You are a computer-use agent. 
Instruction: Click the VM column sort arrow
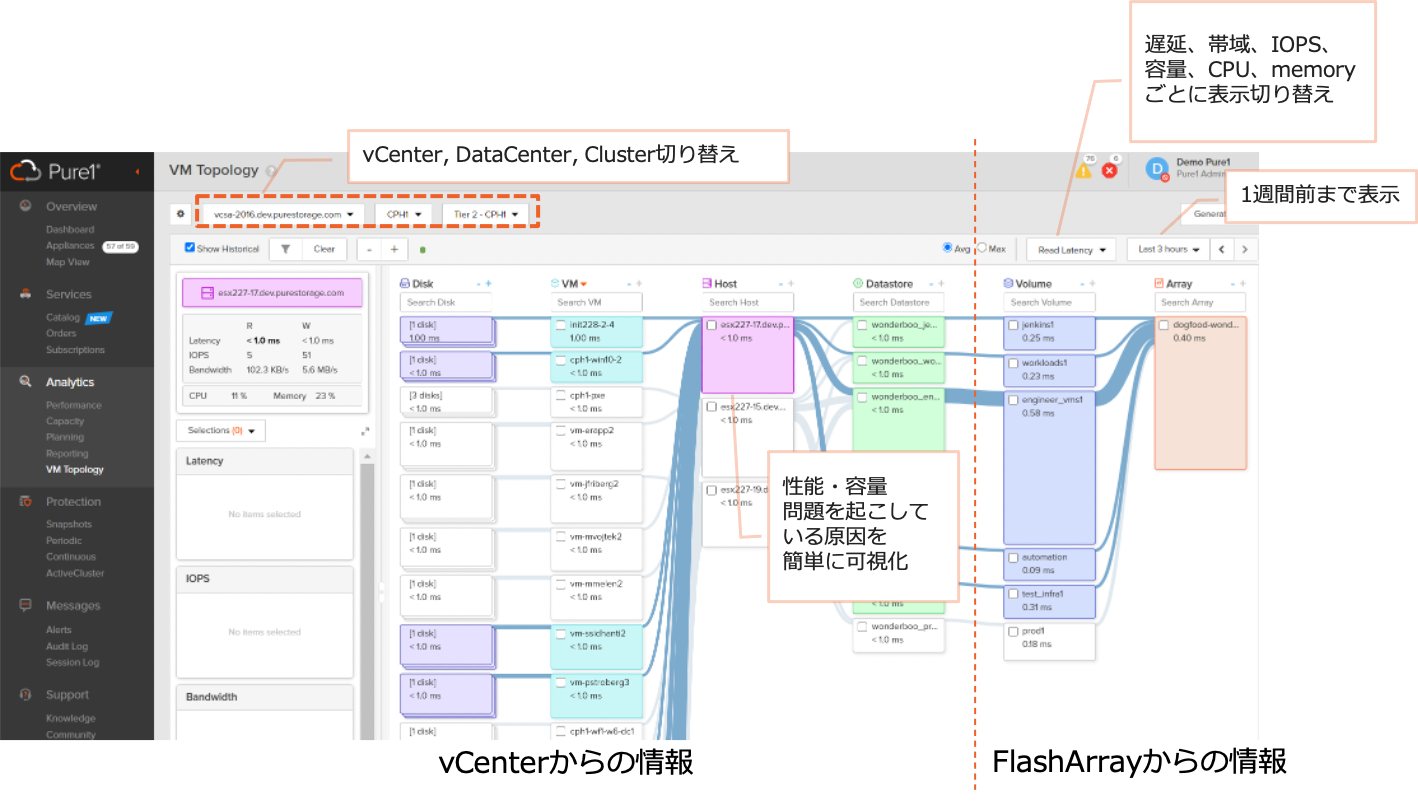[x=583, y=284]
